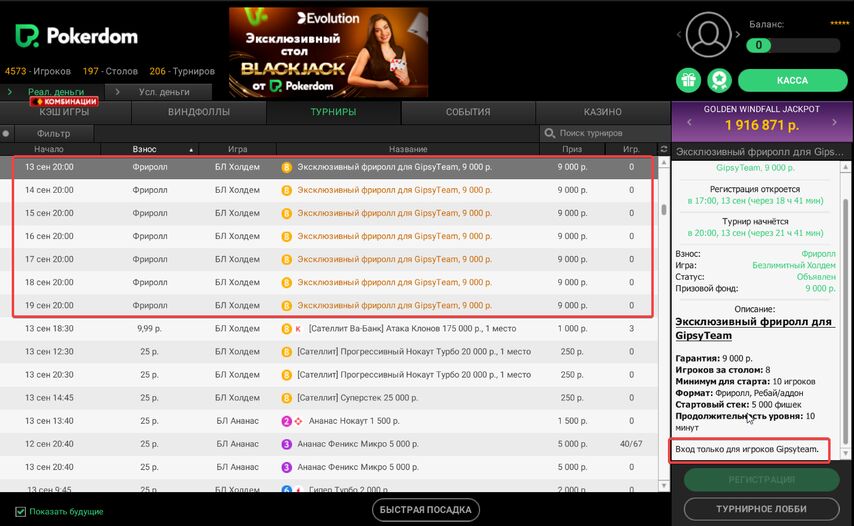The height and width of the screenshot is (526, 854).
Task: Open the СОБЫТИЯ tab
Action: tap(468, 112)
